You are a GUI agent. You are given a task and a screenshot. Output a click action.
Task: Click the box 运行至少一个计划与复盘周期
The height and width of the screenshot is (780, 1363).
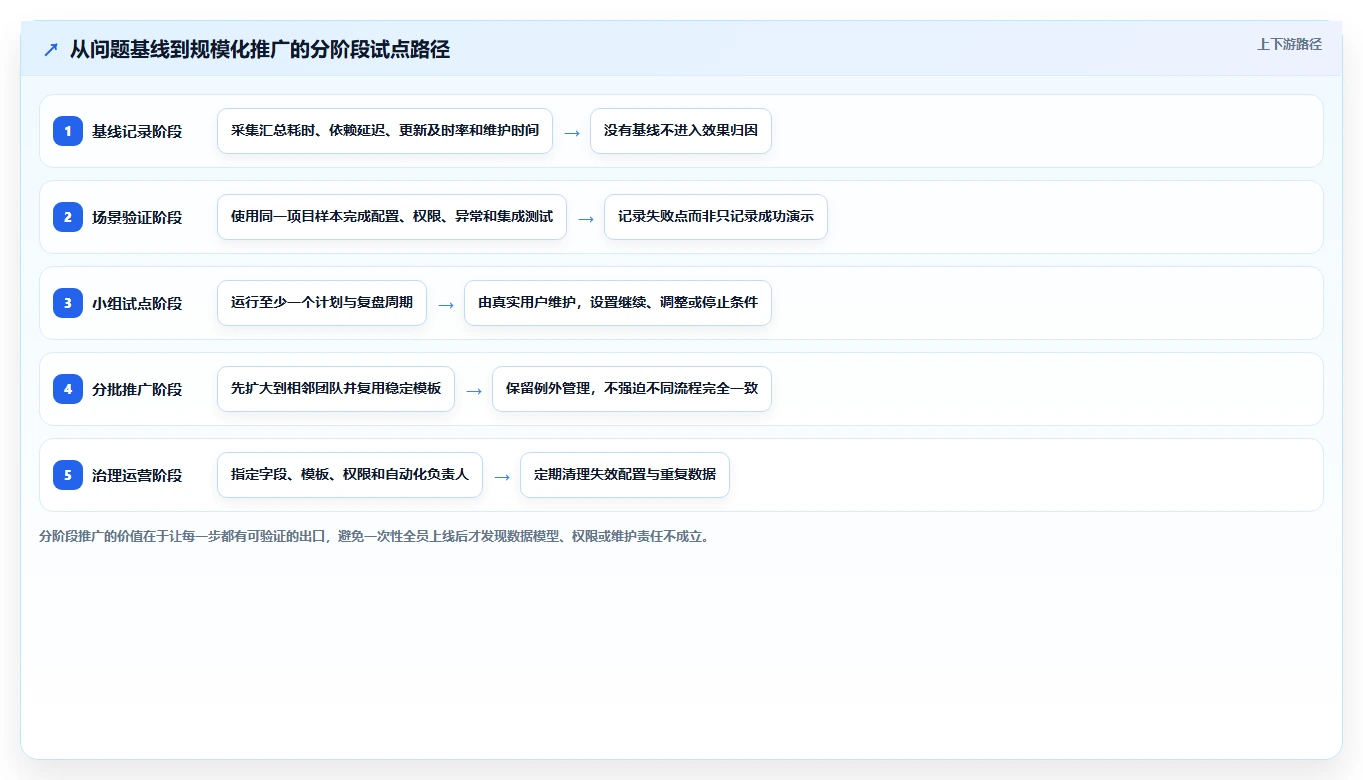coord(322,303)
